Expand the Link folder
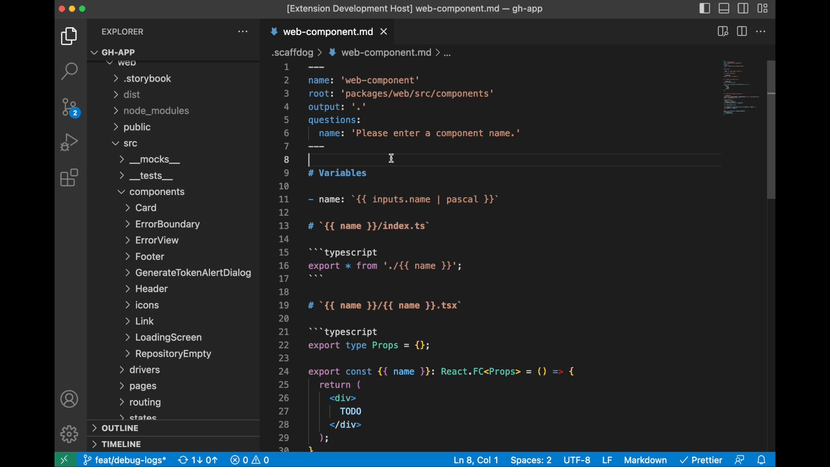This screenshot has height=467, width=830. coord(174,321)
